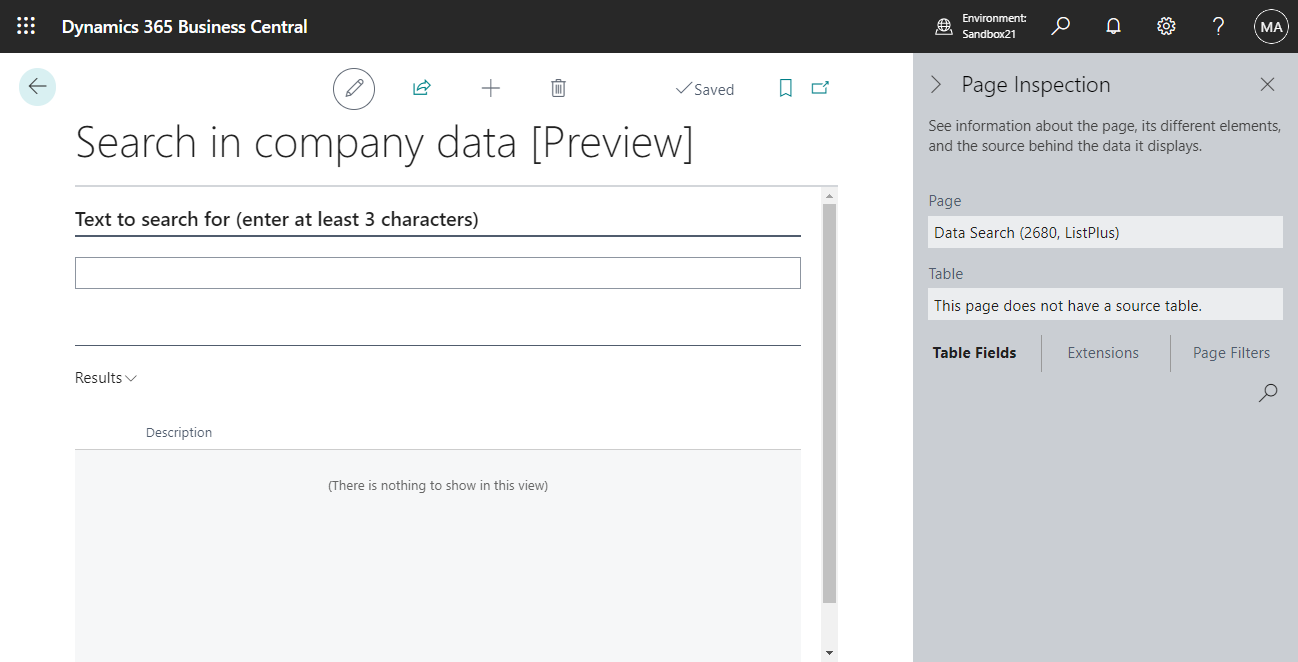Click inside the search text field
This screenshot has height=662, width=1298.
click(437, 272)
